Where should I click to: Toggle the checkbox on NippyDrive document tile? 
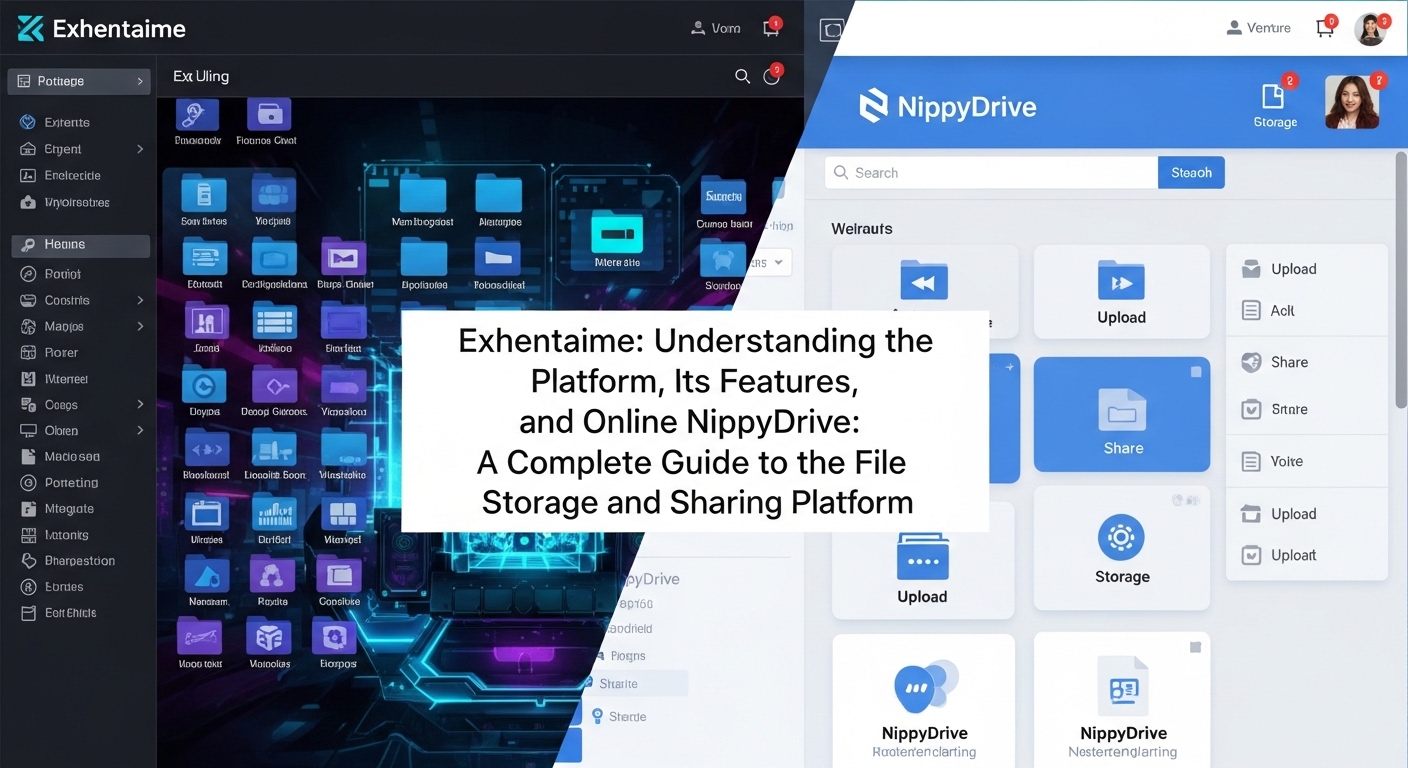pos(1195,647)
